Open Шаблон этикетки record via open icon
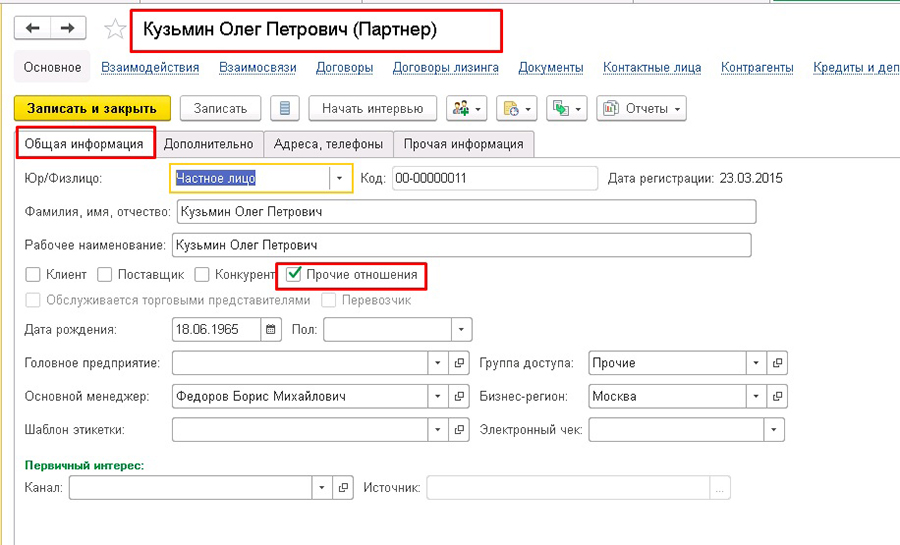The width and height of the screenshot is (900, 545). click(459, 430)
